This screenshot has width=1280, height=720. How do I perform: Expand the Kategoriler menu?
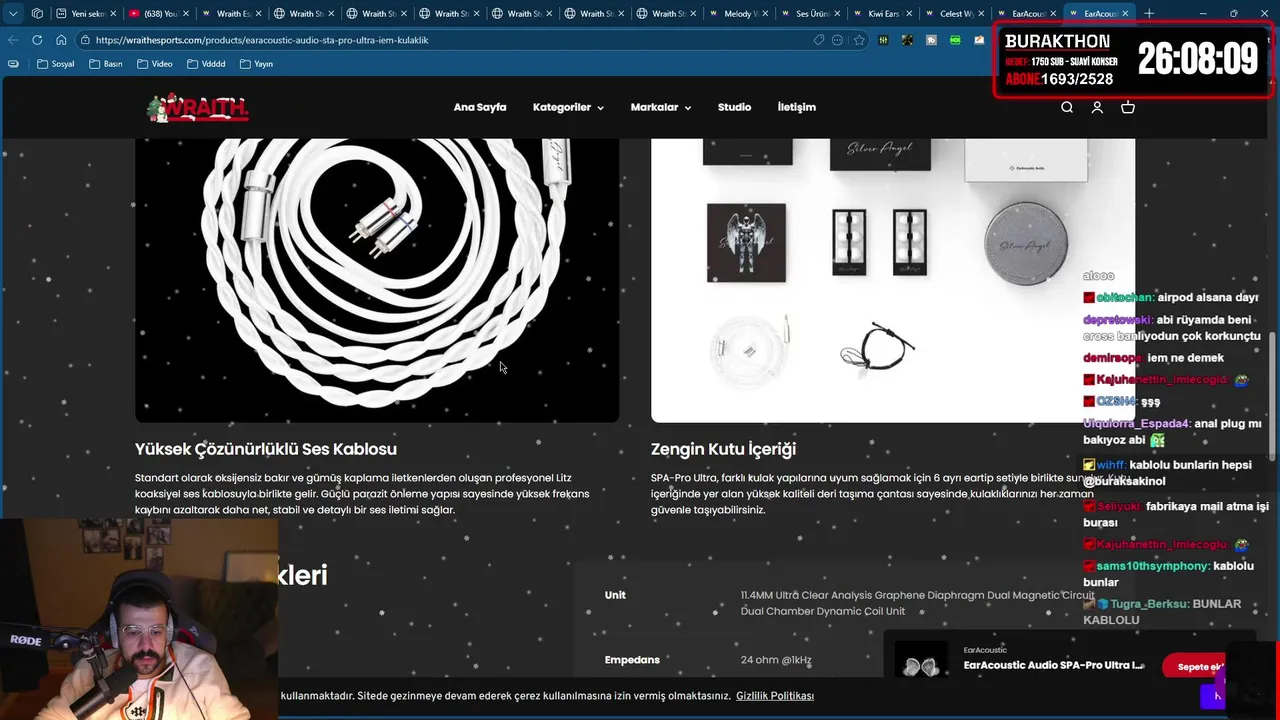[568, 107]
